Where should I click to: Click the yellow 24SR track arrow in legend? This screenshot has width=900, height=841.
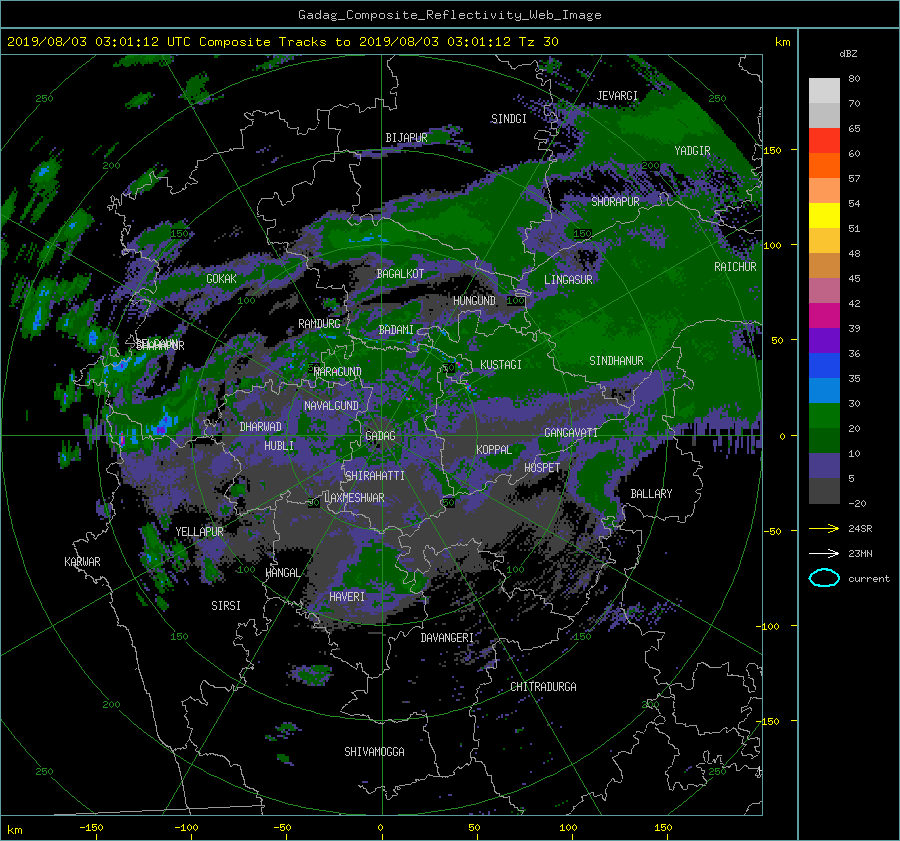(x=824, y=529)
